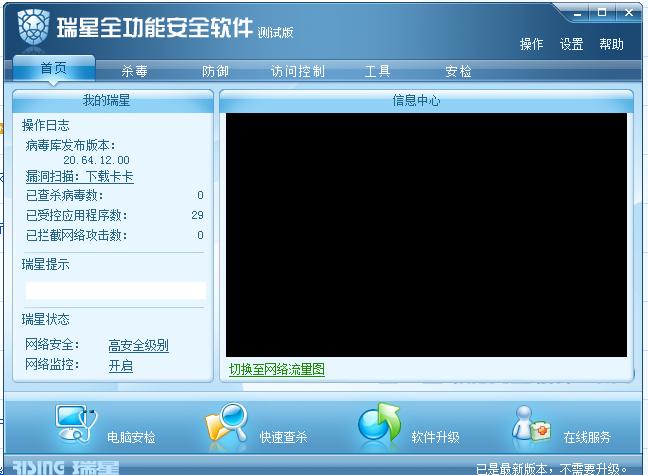Click the 软件升级 button label
This screenshot has height=475, width=648.
pos(436,437)
